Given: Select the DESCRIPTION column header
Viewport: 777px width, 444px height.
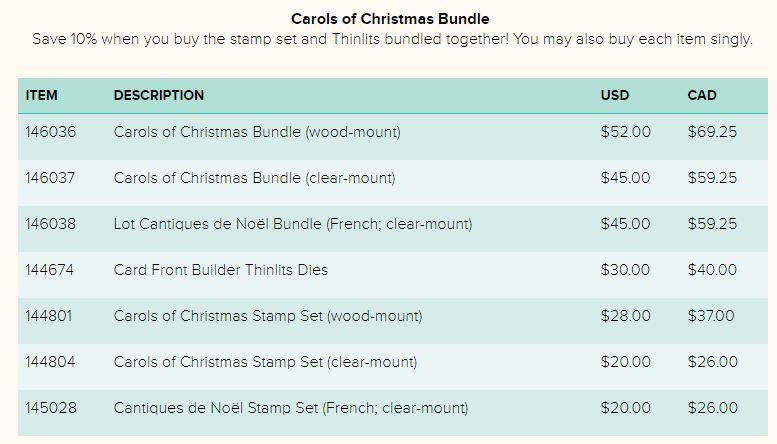Looking at the screenshot, I should [159, 95].
